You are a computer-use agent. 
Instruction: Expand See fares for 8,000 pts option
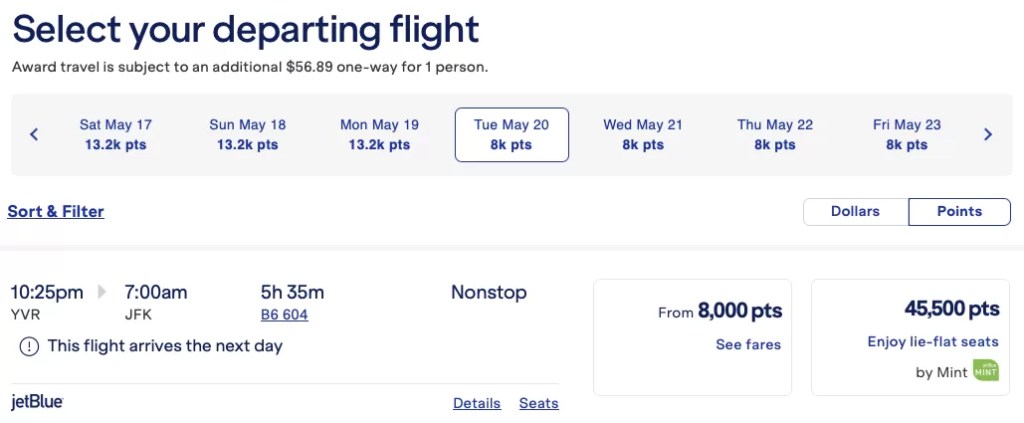[x=748, y=344]
